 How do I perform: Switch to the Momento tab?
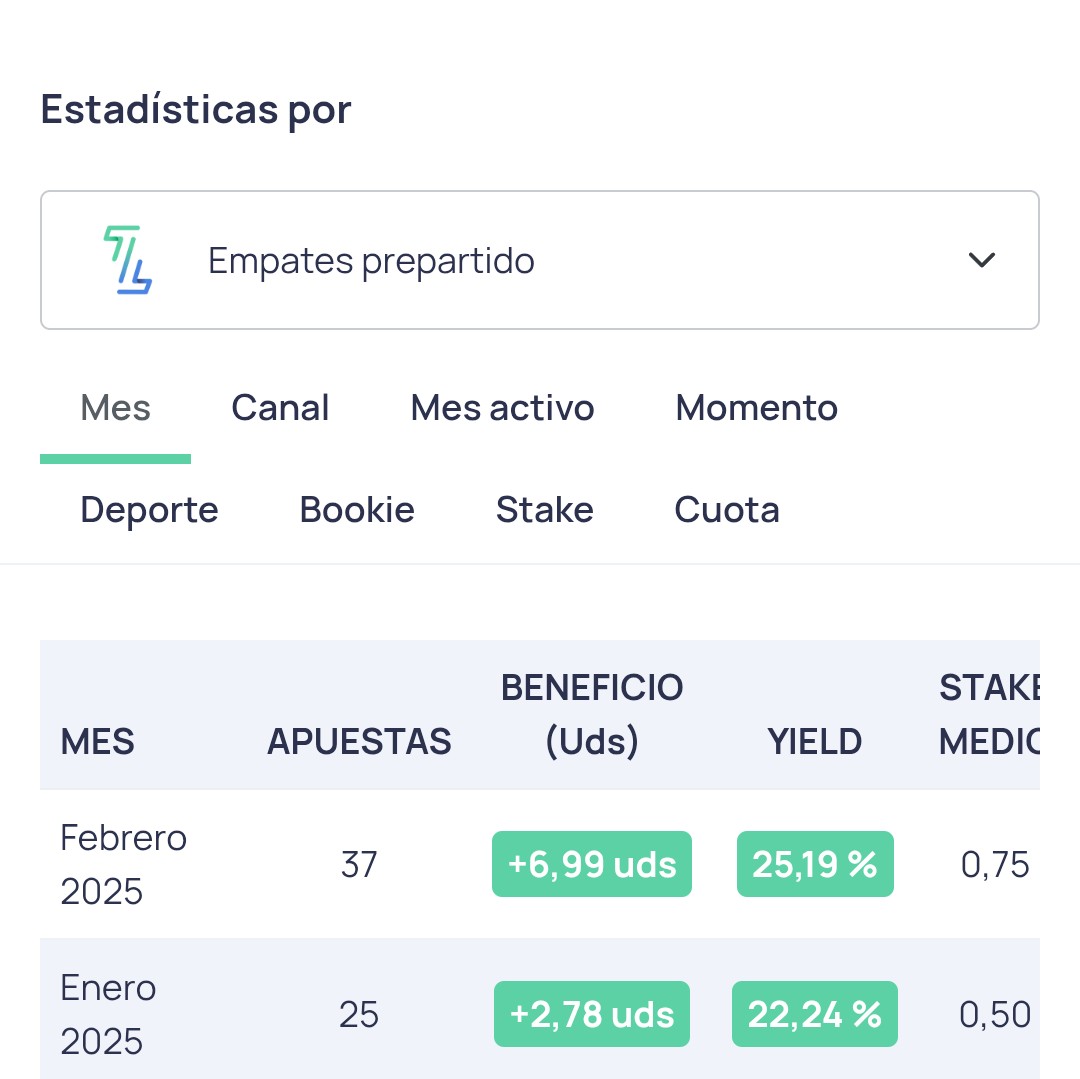tap(756, 408)
